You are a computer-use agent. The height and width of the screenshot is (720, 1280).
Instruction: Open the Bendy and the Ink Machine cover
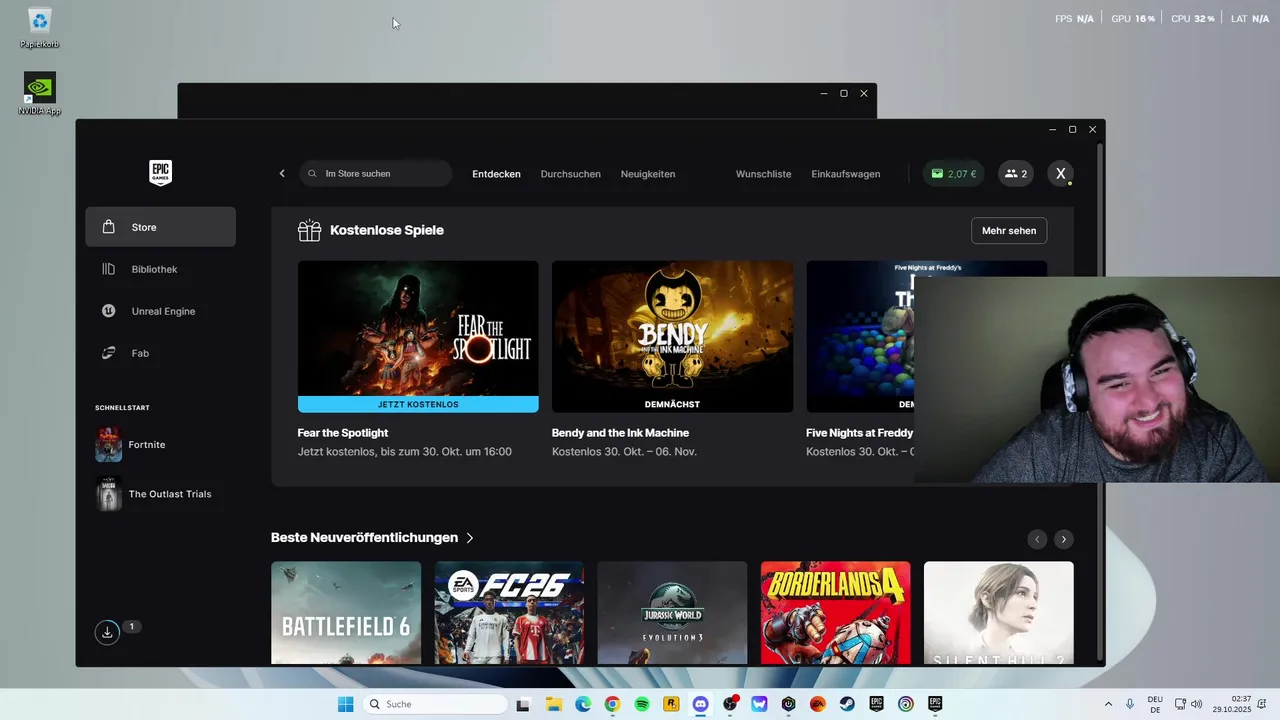tap(672, 336)
